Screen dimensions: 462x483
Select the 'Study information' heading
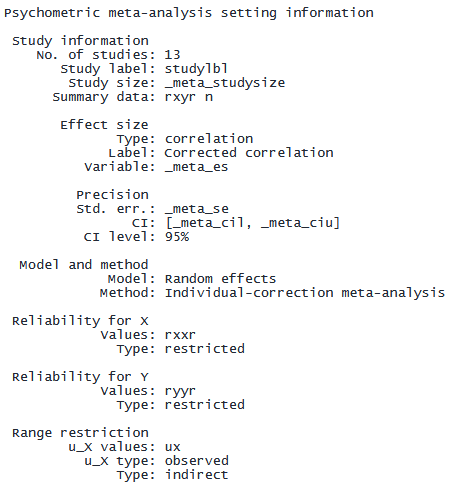pyautogui.click(x=80, y=41)
